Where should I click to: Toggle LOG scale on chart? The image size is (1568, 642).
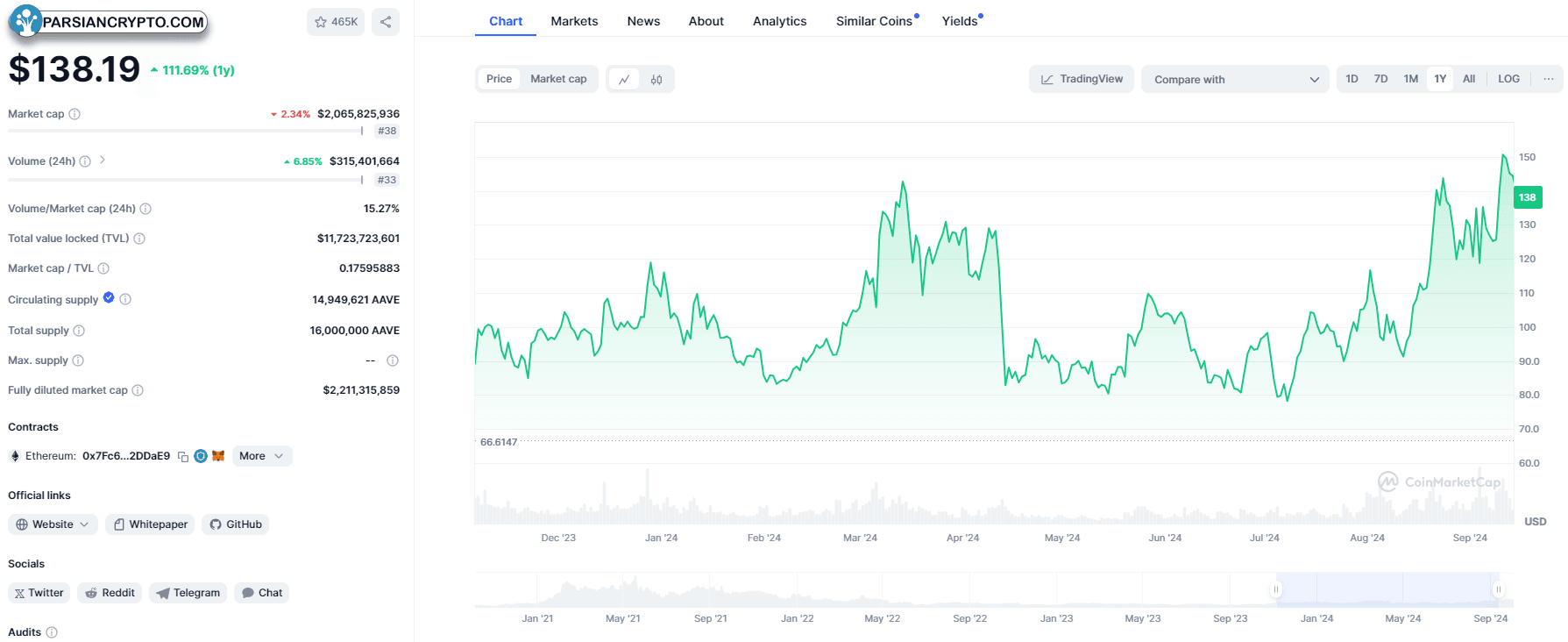[1508, 79]
